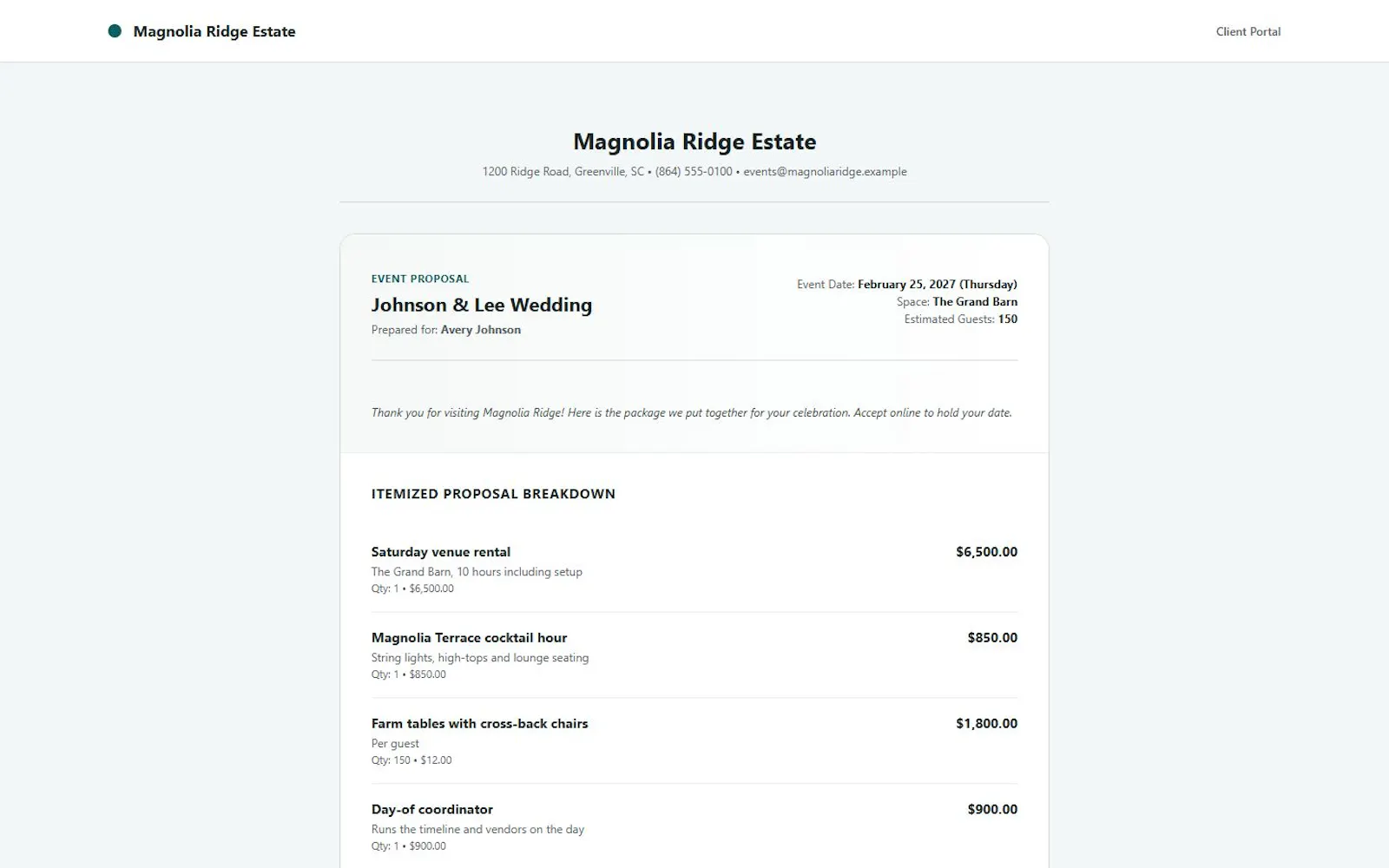The height and width of the screenshot is (868, 1389).
Task: Select the Saturday venue rental item title
Action: [x=441, y=552]
